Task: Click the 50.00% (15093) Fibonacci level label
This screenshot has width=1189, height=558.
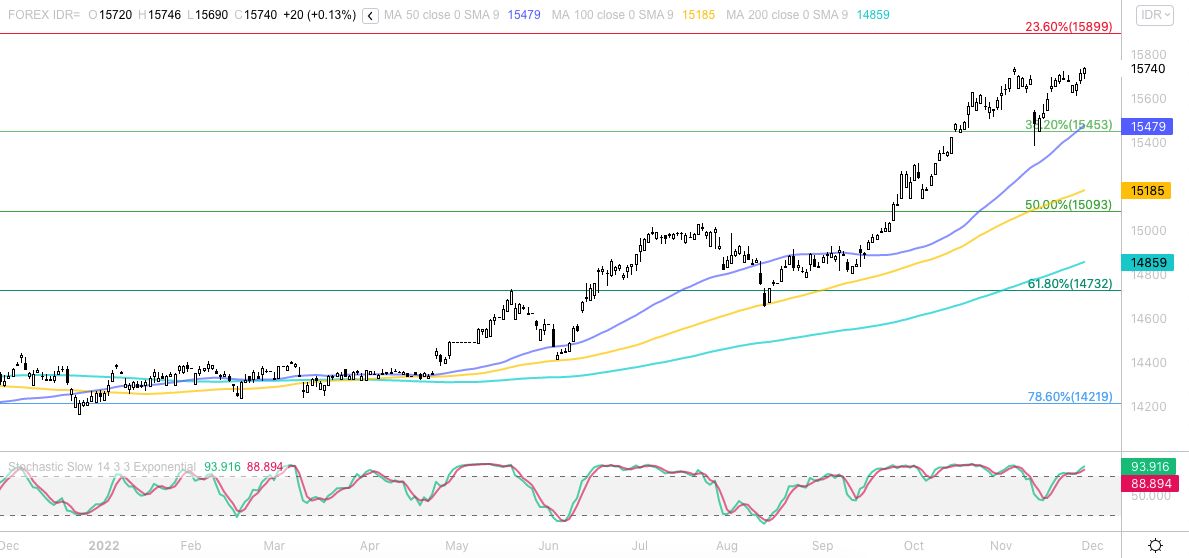Action: pos(1069,205)
